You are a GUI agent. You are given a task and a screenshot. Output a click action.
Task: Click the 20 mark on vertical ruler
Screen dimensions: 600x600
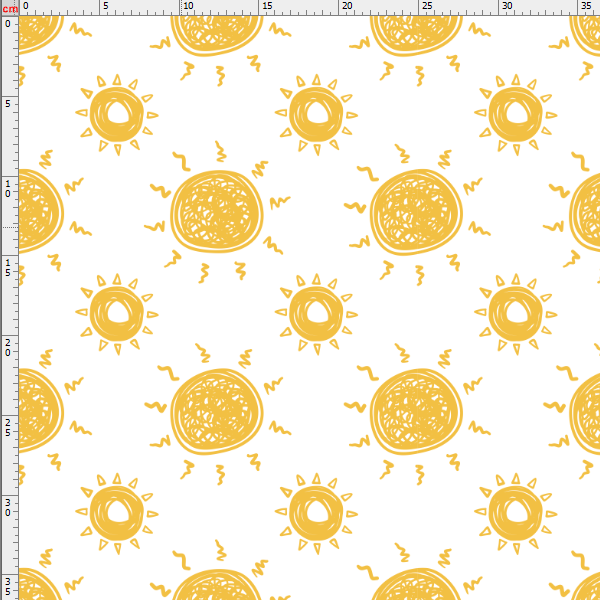[x=8, y=347]
